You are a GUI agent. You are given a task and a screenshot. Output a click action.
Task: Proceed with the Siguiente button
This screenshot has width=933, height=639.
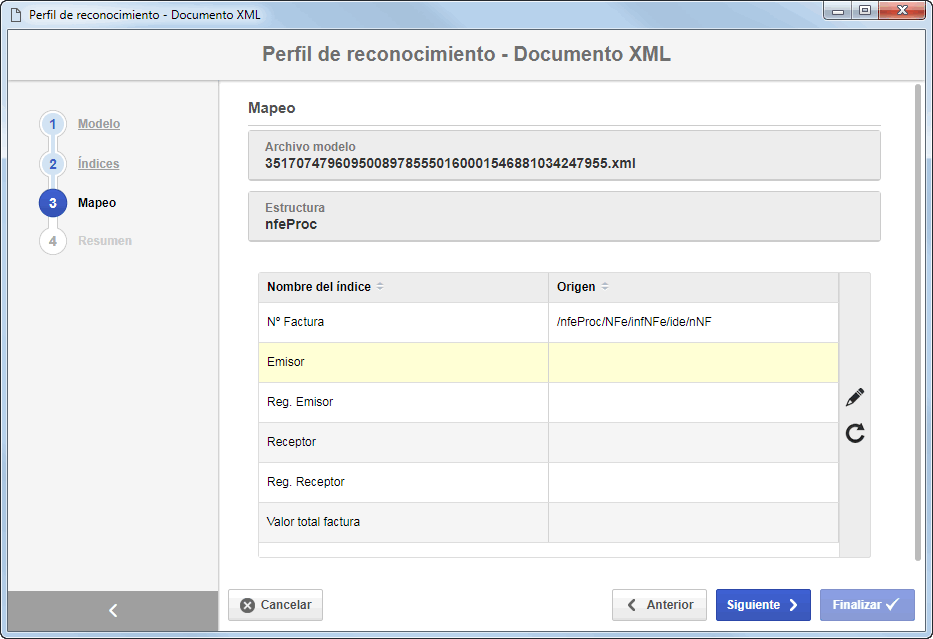763,605
